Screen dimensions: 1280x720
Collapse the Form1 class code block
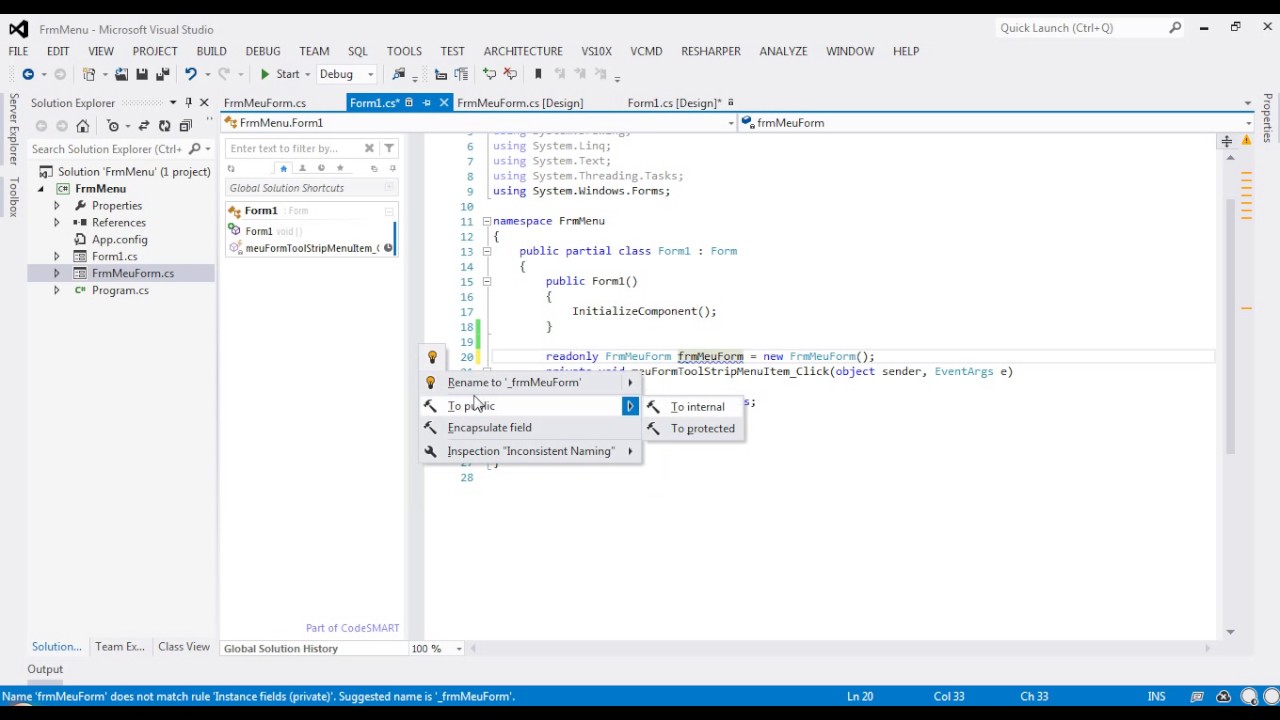tap(486, 252)
